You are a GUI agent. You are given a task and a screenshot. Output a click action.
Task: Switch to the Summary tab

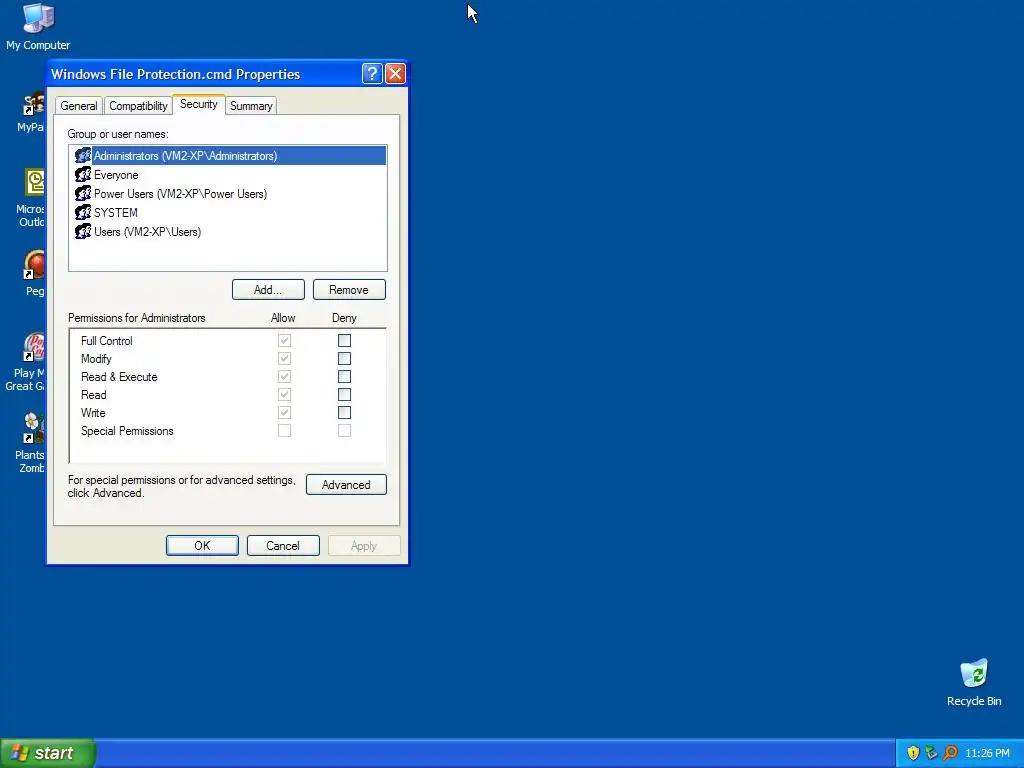coord(251,106)
